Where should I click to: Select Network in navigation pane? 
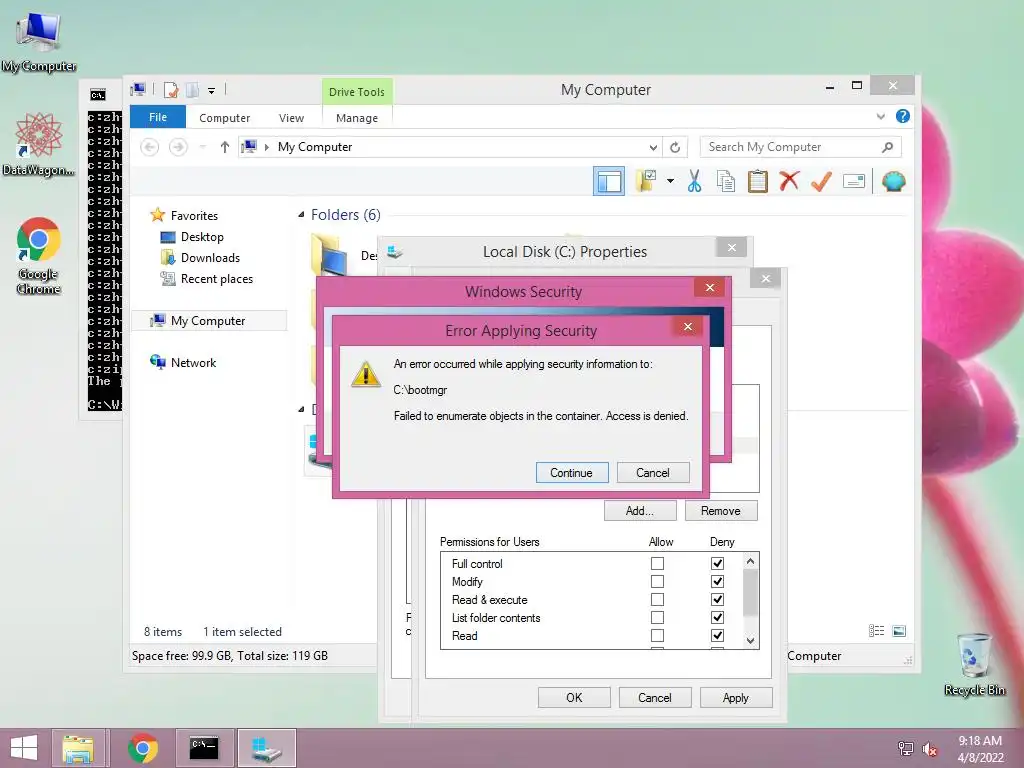coord(193,362)
